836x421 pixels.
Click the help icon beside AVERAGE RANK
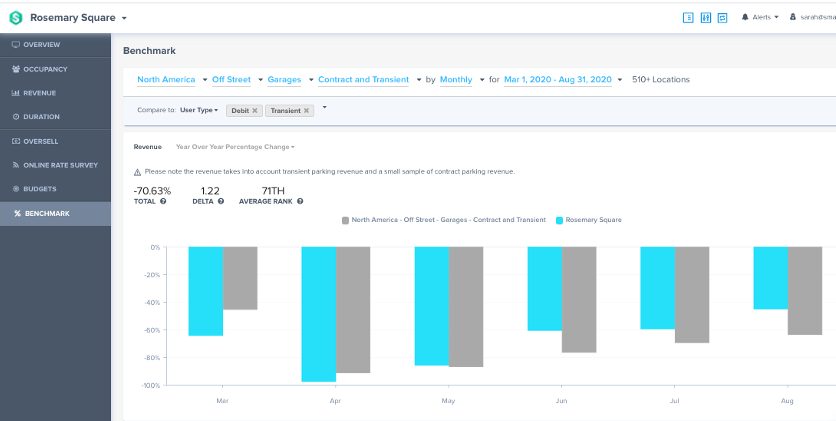coord(300,201)
